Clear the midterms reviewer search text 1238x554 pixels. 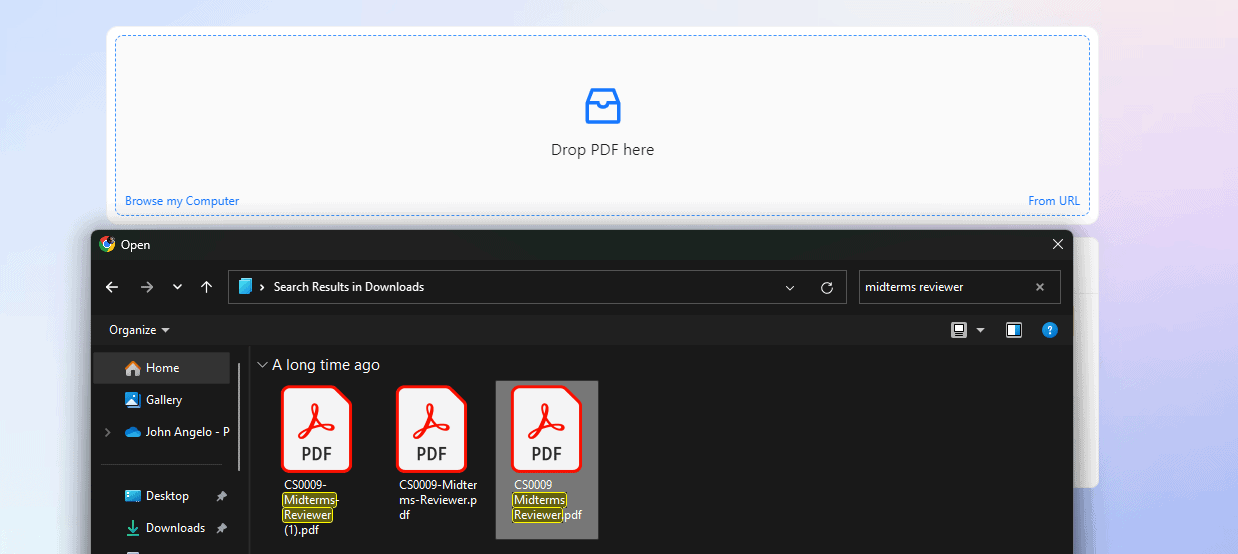[1040, 287]
